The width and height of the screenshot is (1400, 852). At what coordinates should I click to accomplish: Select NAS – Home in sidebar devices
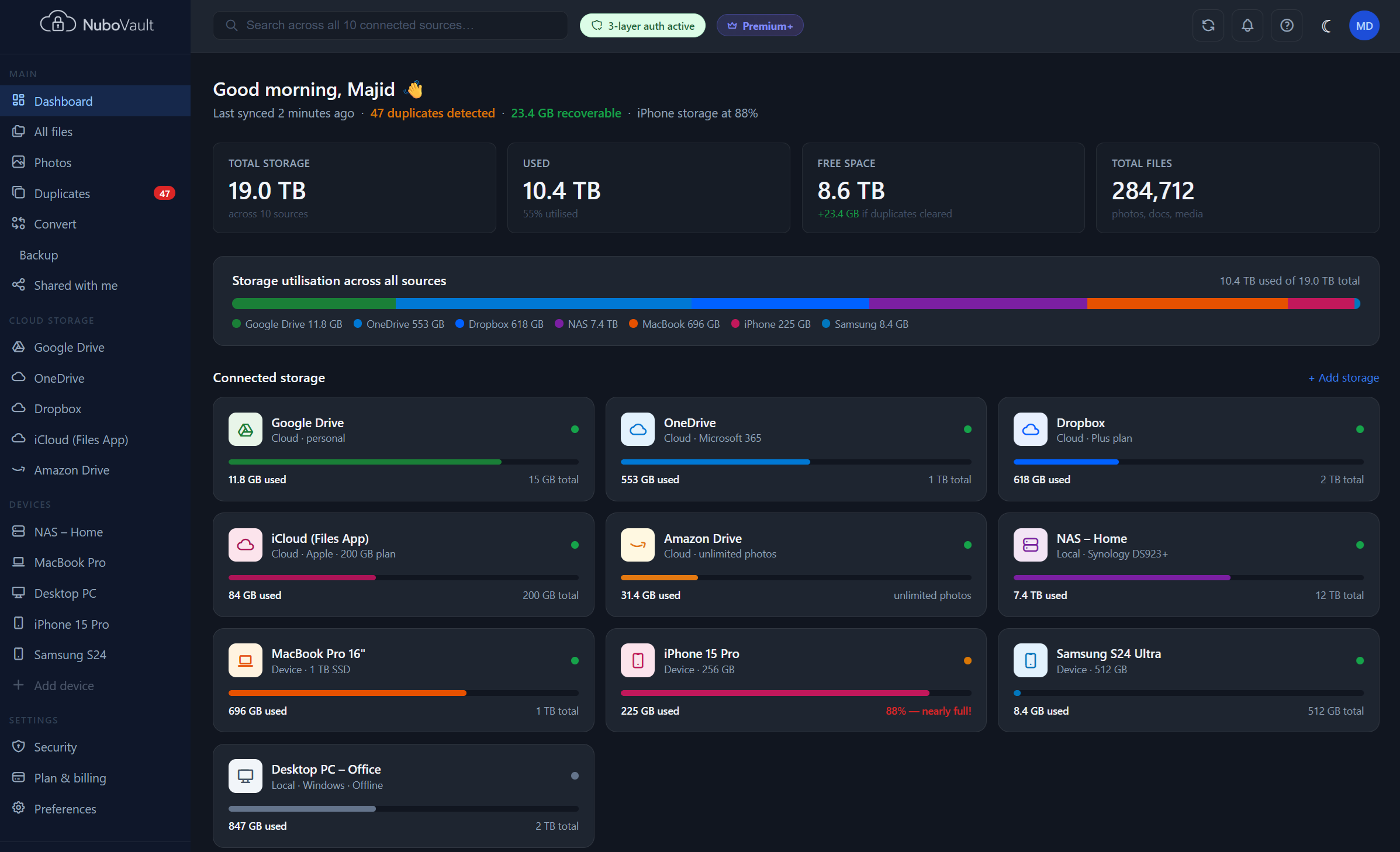pyautogui.click(x=95, y=532)
